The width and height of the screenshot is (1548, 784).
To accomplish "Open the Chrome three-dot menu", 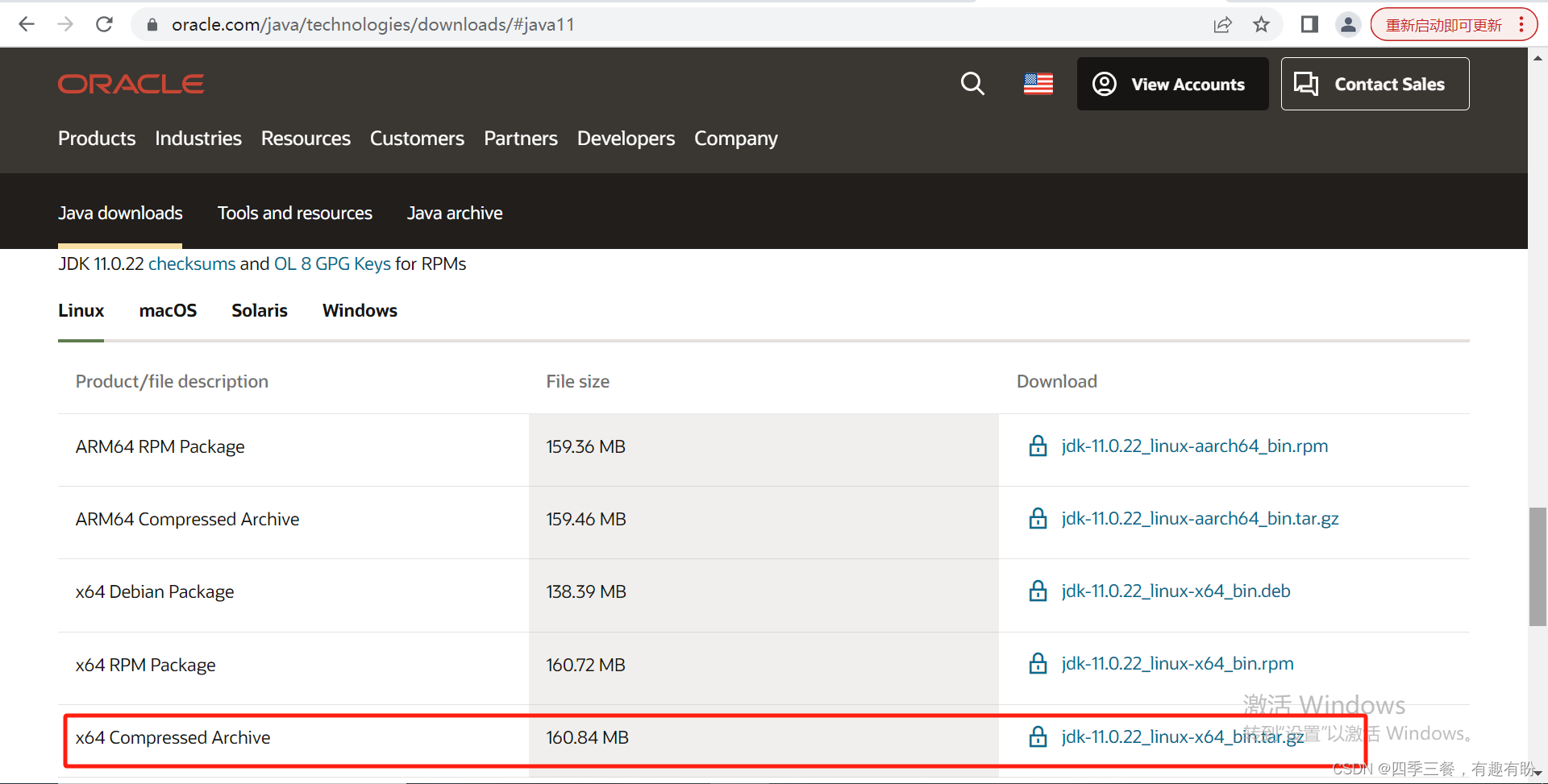I will (x=1521, y=25).
